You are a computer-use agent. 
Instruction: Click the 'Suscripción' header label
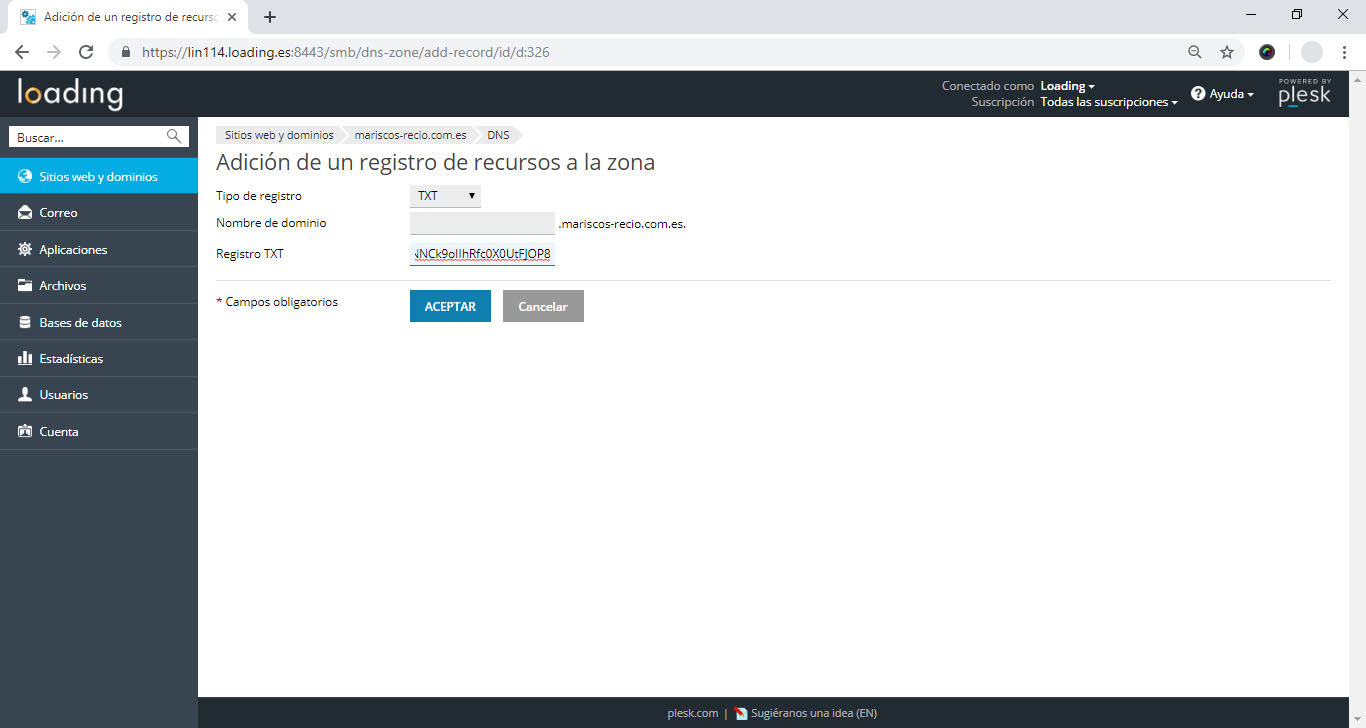(x=1003, y=102)
